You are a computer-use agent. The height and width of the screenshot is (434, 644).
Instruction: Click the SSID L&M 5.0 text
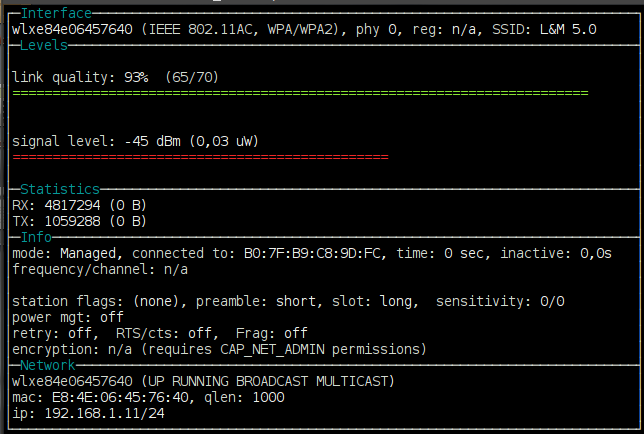(544, 30)
